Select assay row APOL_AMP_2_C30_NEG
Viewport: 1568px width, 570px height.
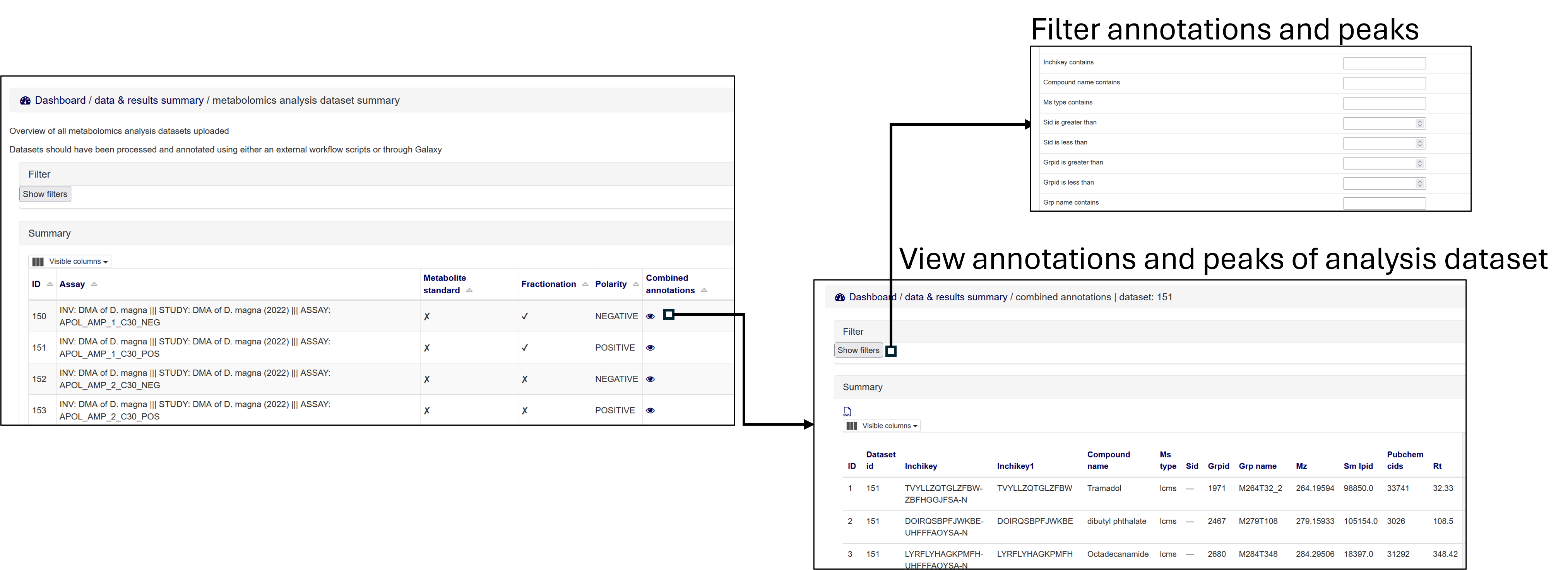point(195,379)
